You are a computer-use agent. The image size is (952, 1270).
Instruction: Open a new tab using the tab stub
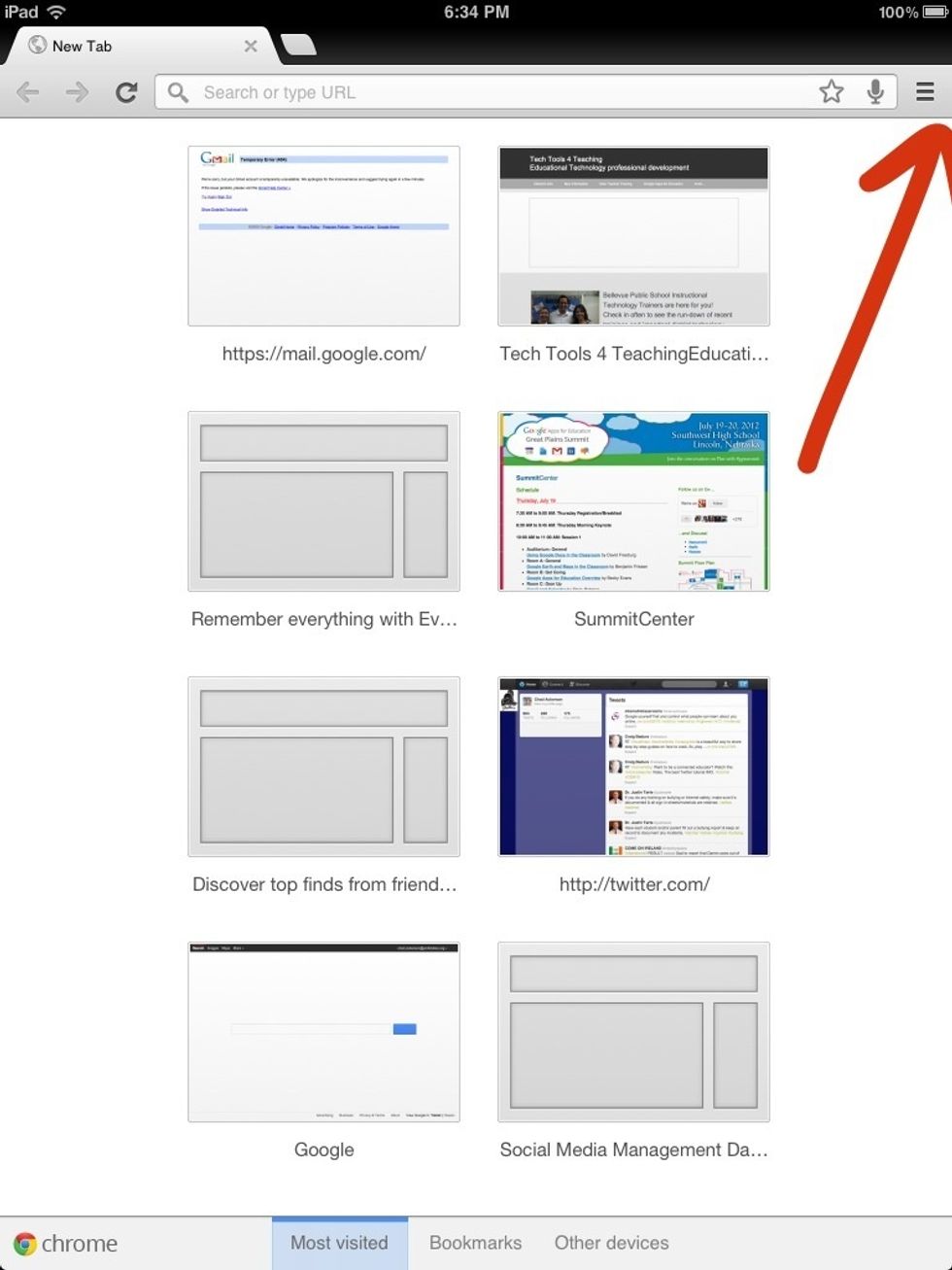(298, 45)
